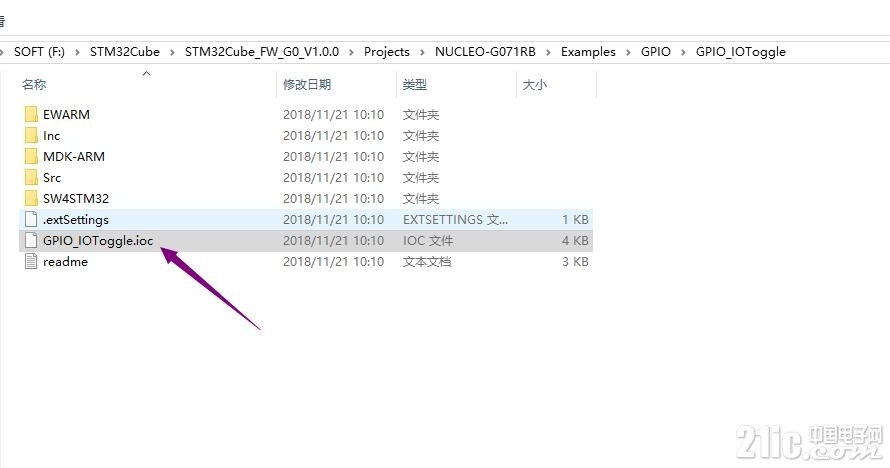Screen dimensions: 890x468
Task: Expand the chevron after SOFT (F:)
Action: coord(77,52)
